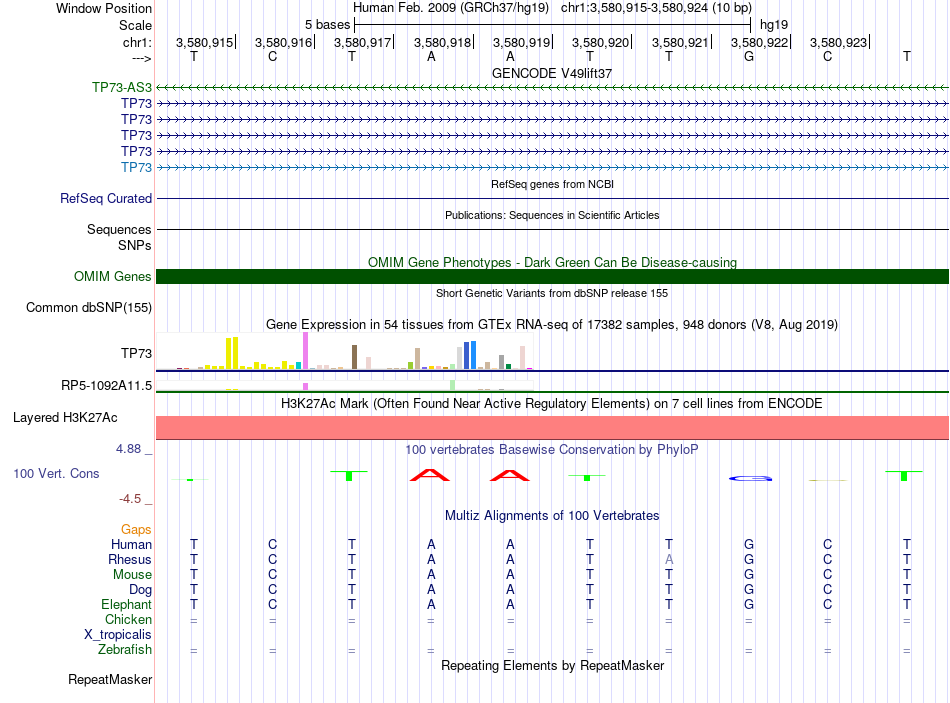This screenshot has width=950, height=703.
Task: Click the pink H3K27Ac signal bar
Action: (552, 427)
